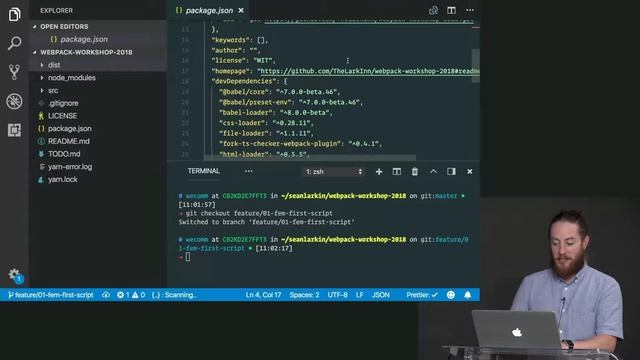Open the Manage gear icon
This screenshot has width=640, height=360.
pyautogui.click(x=14, y=274)
